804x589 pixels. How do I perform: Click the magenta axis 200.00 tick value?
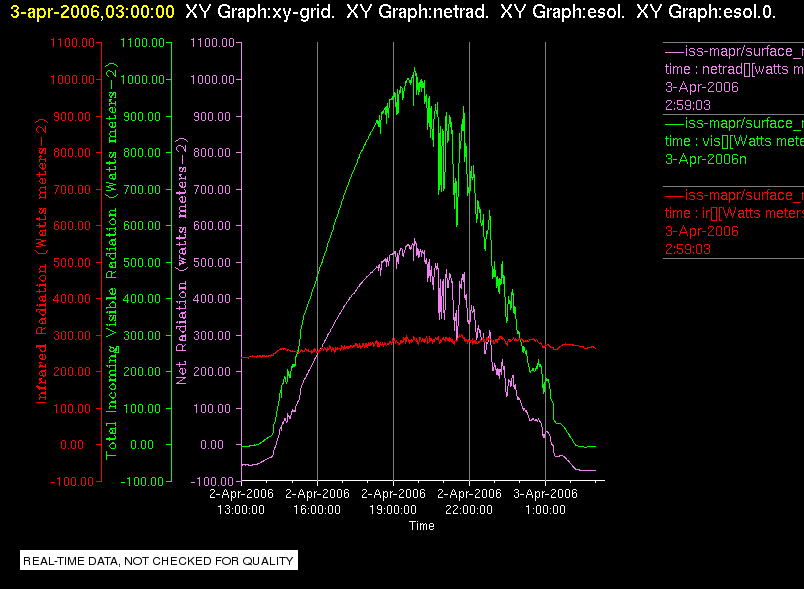click(212, 372)
